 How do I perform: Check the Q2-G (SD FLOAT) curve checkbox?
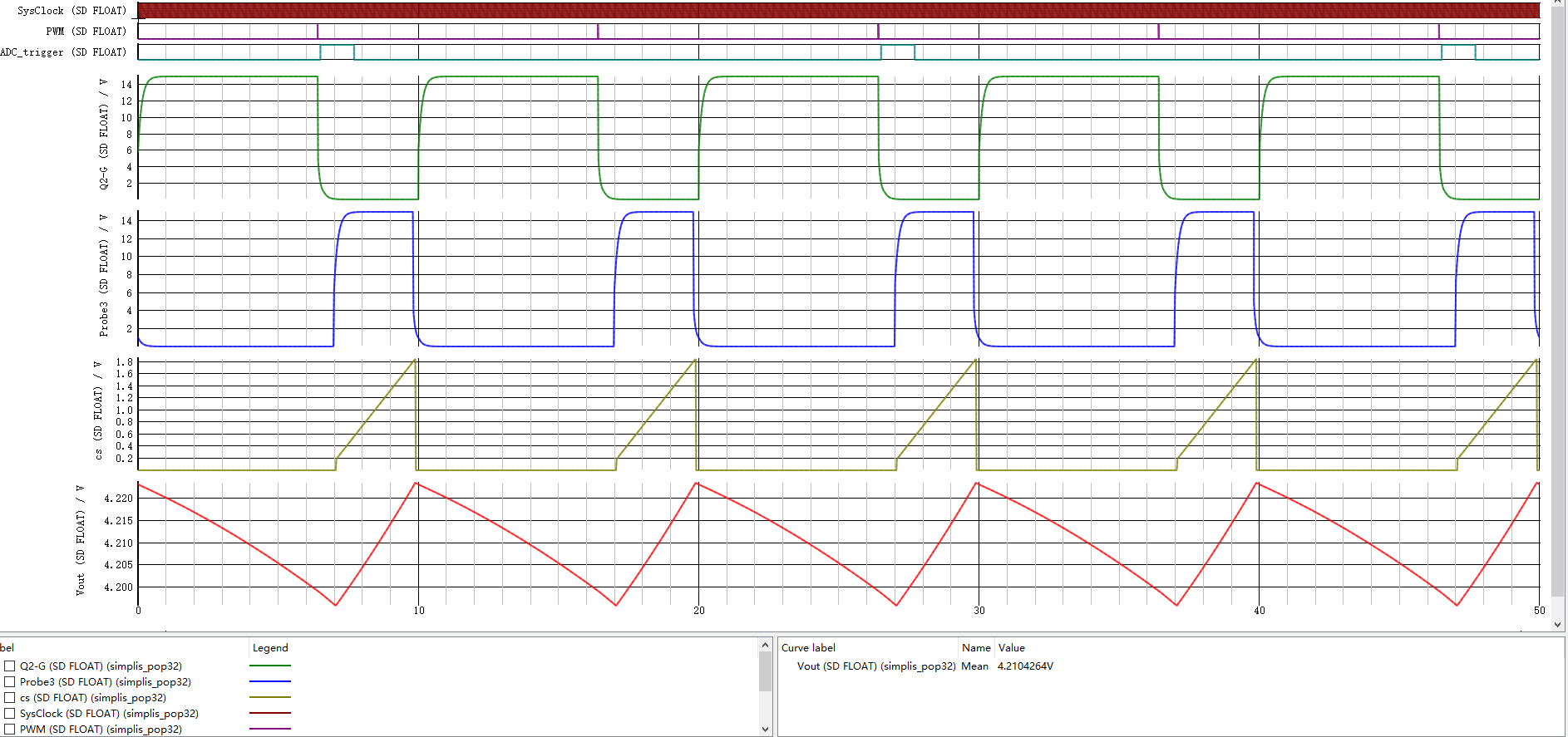point(10,666)
